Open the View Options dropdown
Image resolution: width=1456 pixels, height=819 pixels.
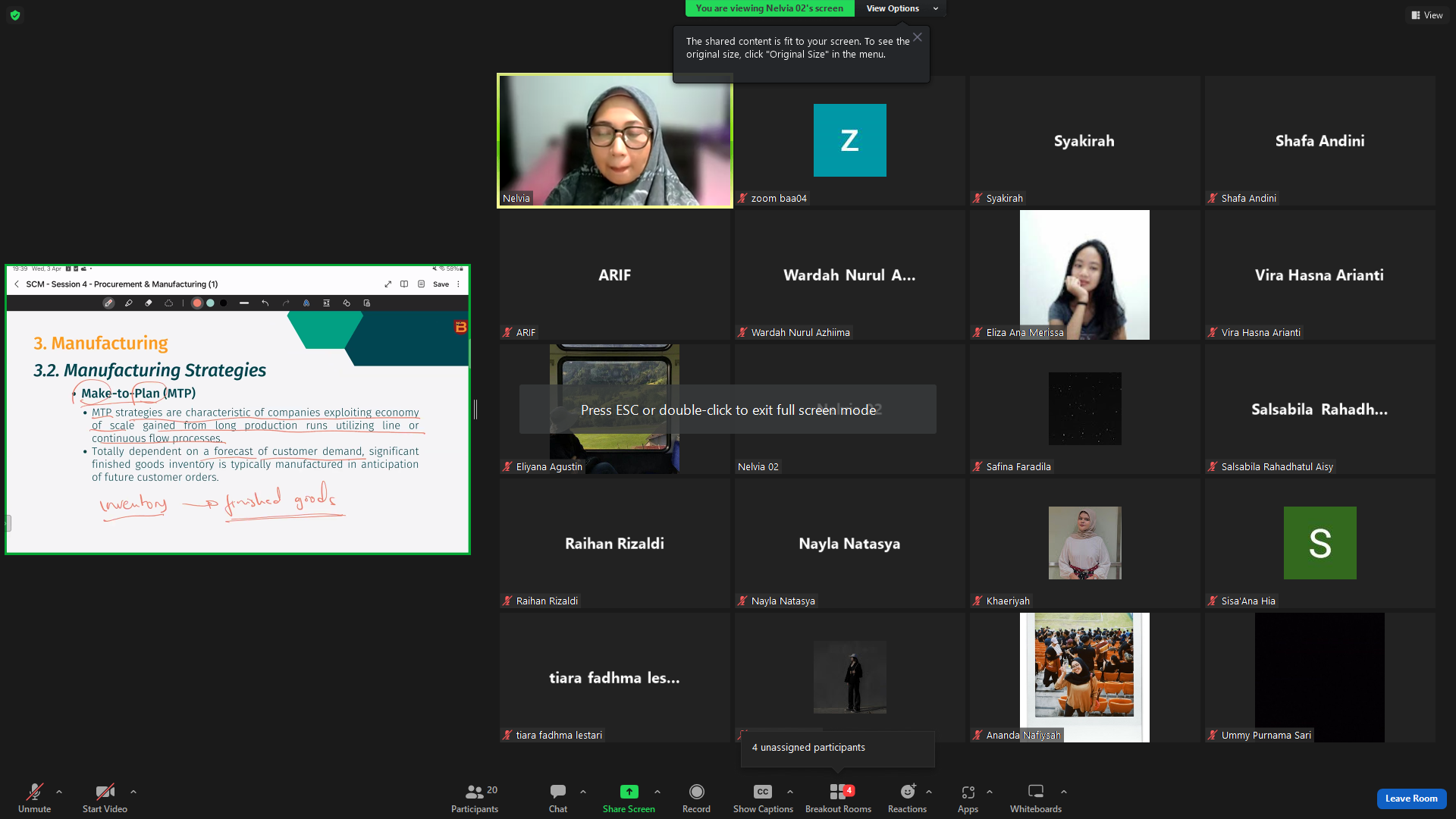tap(901, 8)
